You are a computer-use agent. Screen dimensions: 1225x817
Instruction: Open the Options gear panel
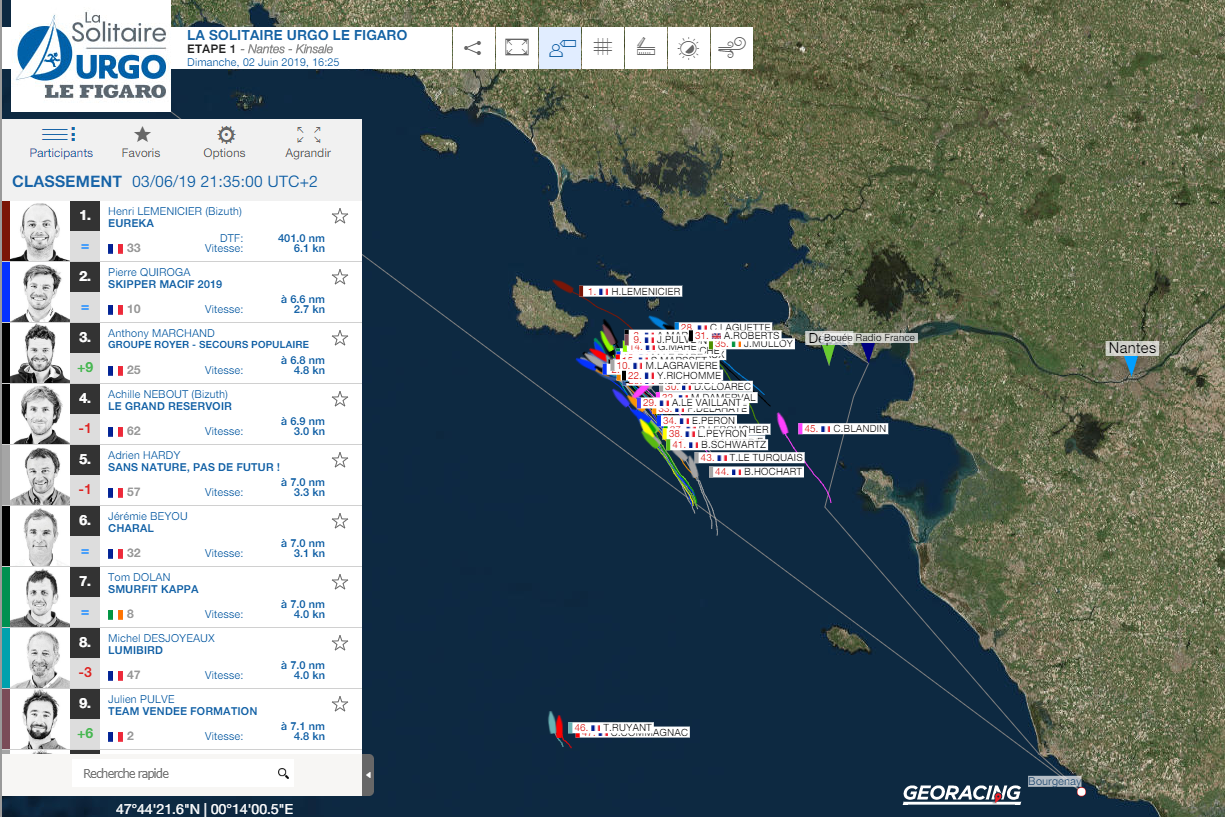coord(225,142)
